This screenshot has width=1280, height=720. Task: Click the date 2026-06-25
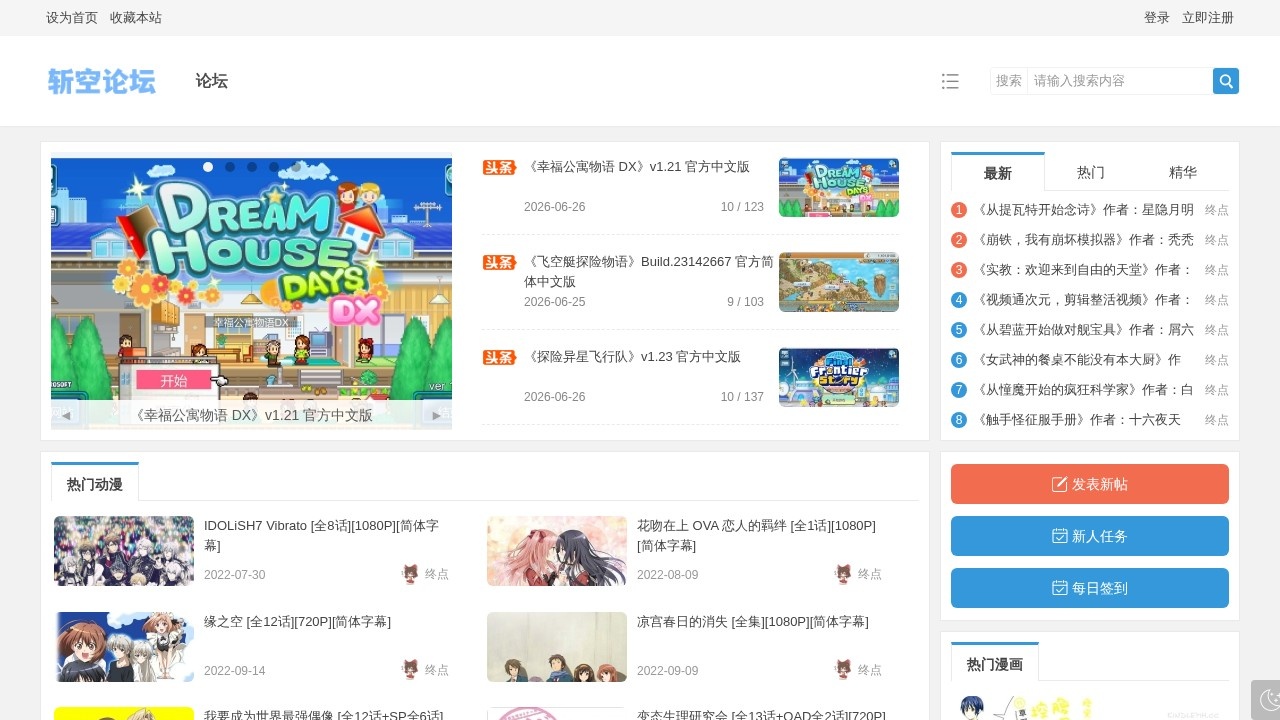coord(555,302)
